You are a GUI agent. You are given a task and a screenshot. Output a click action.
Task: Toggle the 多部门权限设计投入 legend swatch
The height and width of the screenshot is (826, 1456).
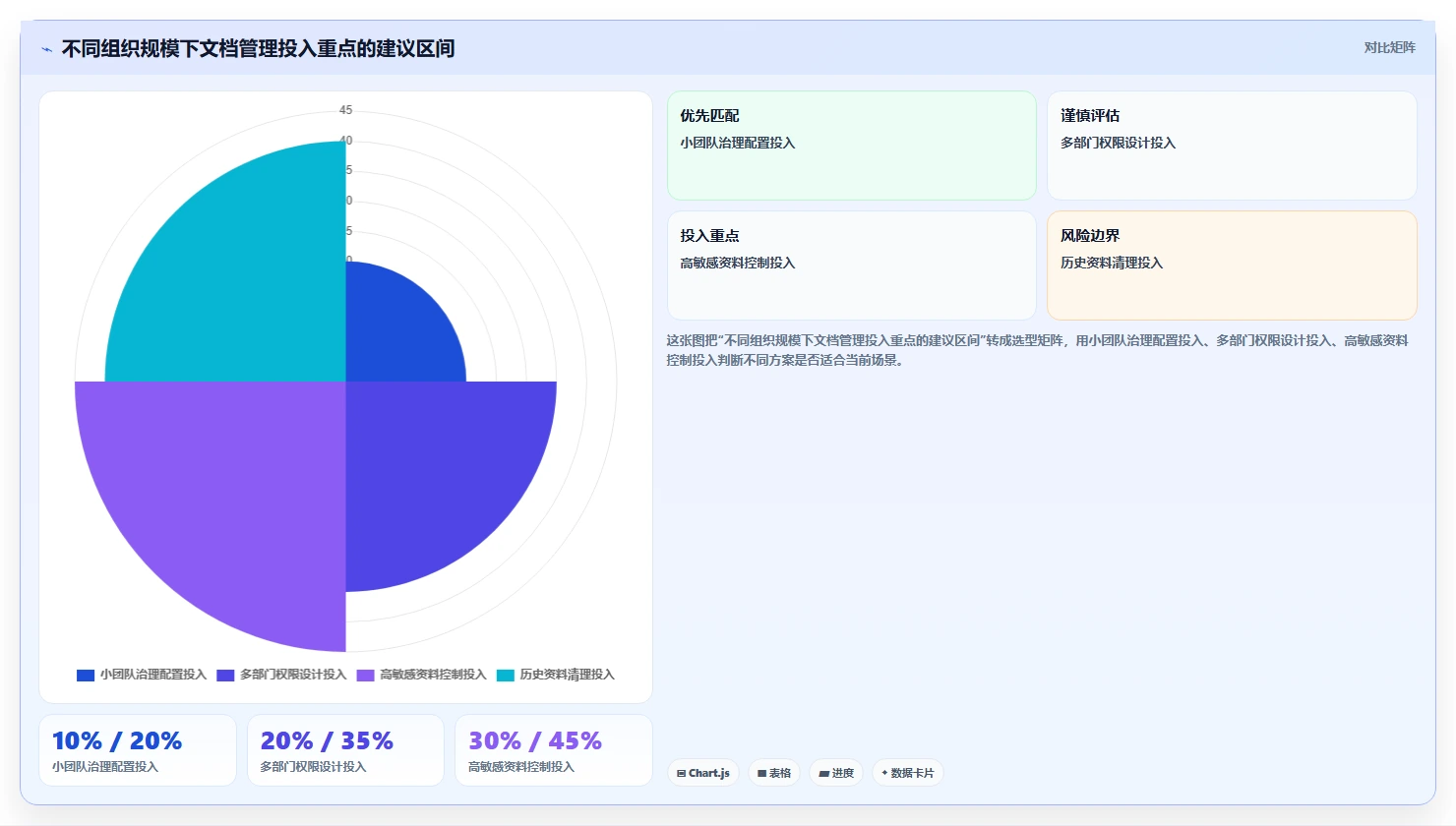(x=225, y=675)
